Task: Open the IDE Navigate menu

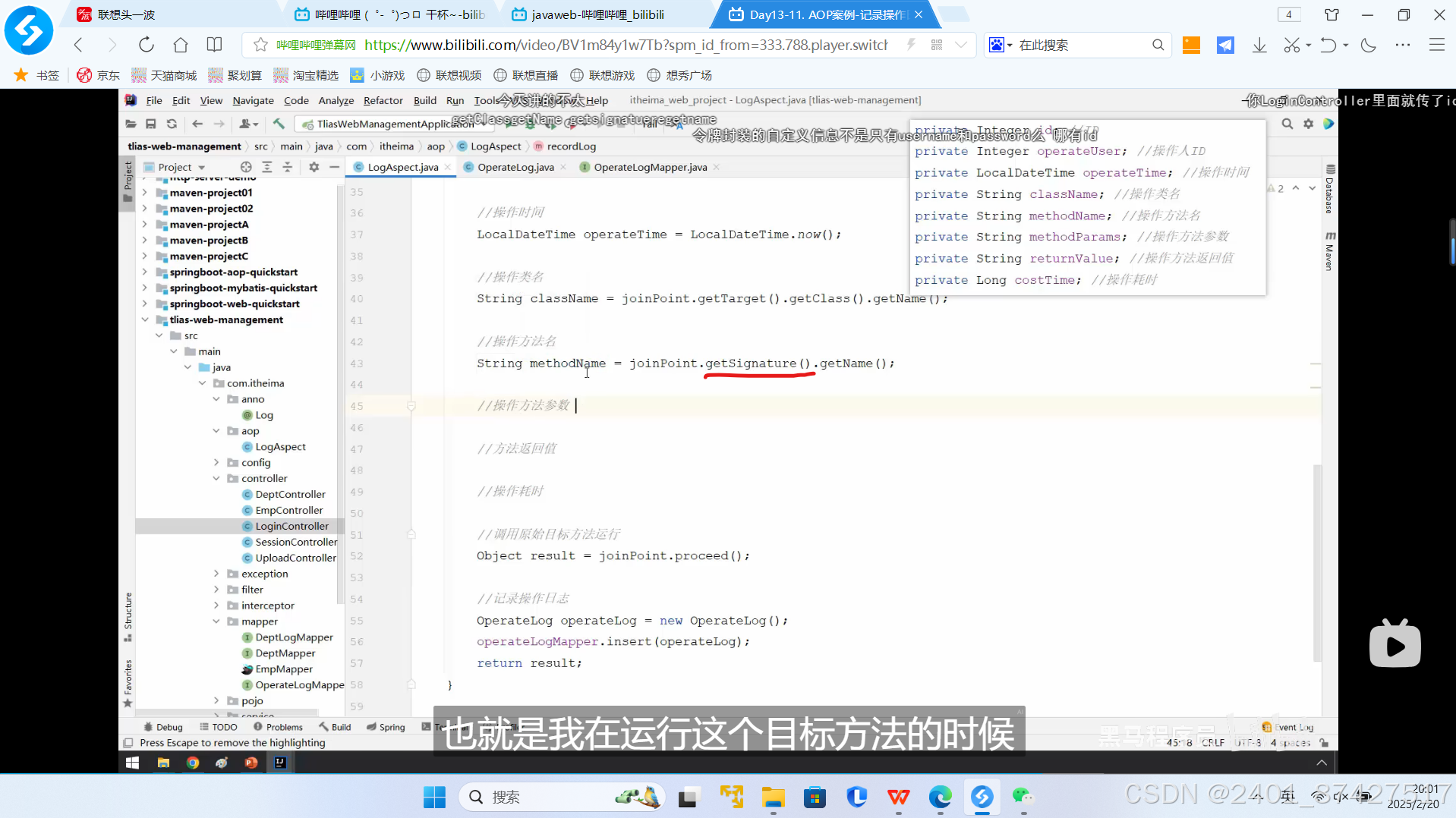Action: (x=253, y=100)
